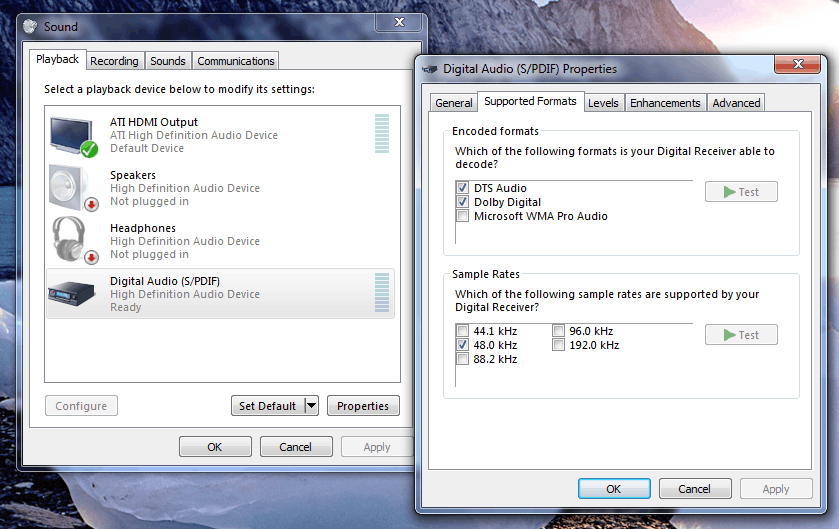Viewport: 839px width, 529px height.
Task: Click the ATI HDMI Output volume level meter
Action: [382, 134]
